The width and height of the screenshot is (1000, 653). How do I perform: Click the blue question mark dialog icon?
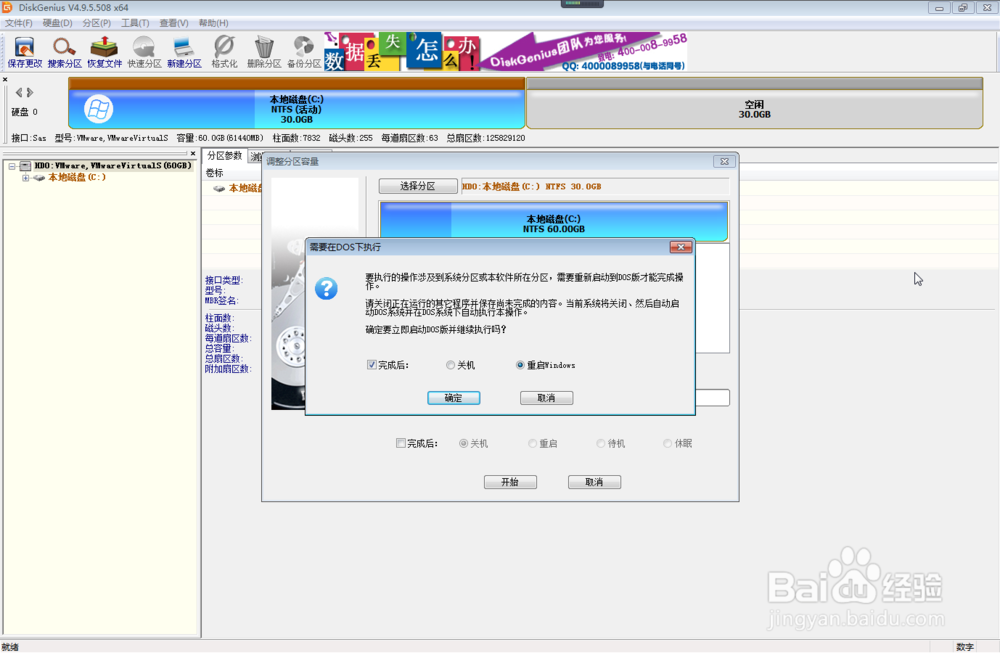pyautogui.click(x=326, y=289)
